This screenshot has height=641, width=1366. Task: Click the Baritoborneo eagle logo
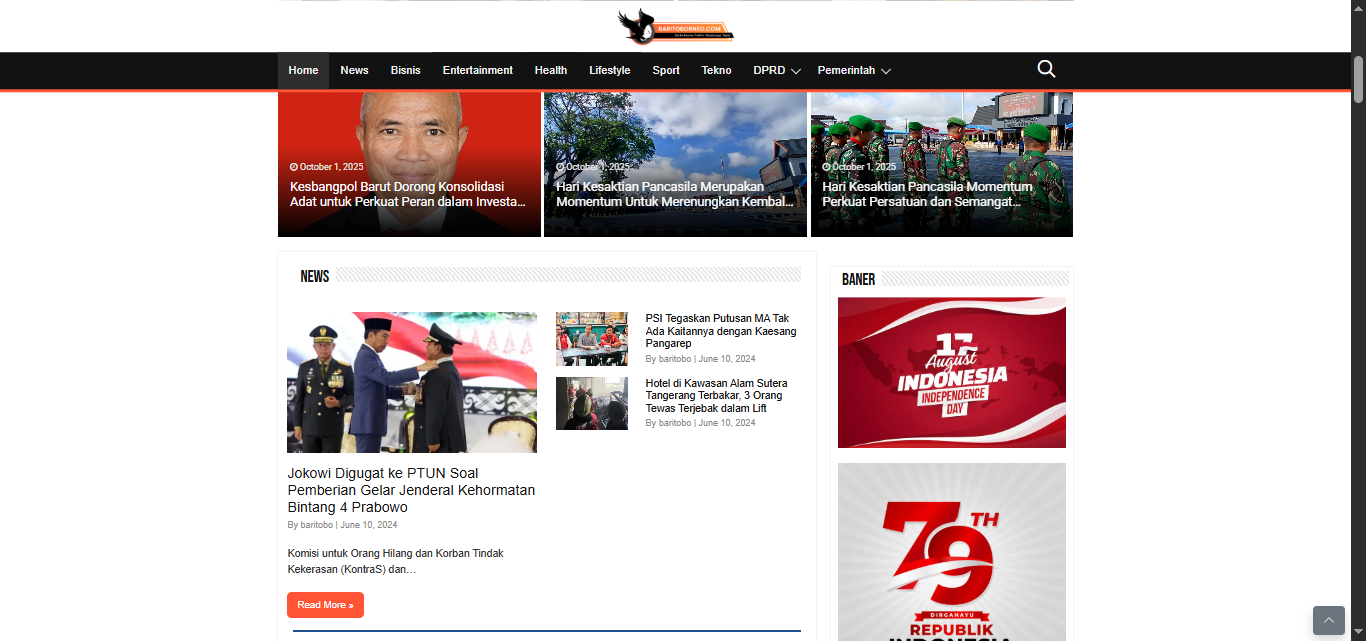[676, 27]
